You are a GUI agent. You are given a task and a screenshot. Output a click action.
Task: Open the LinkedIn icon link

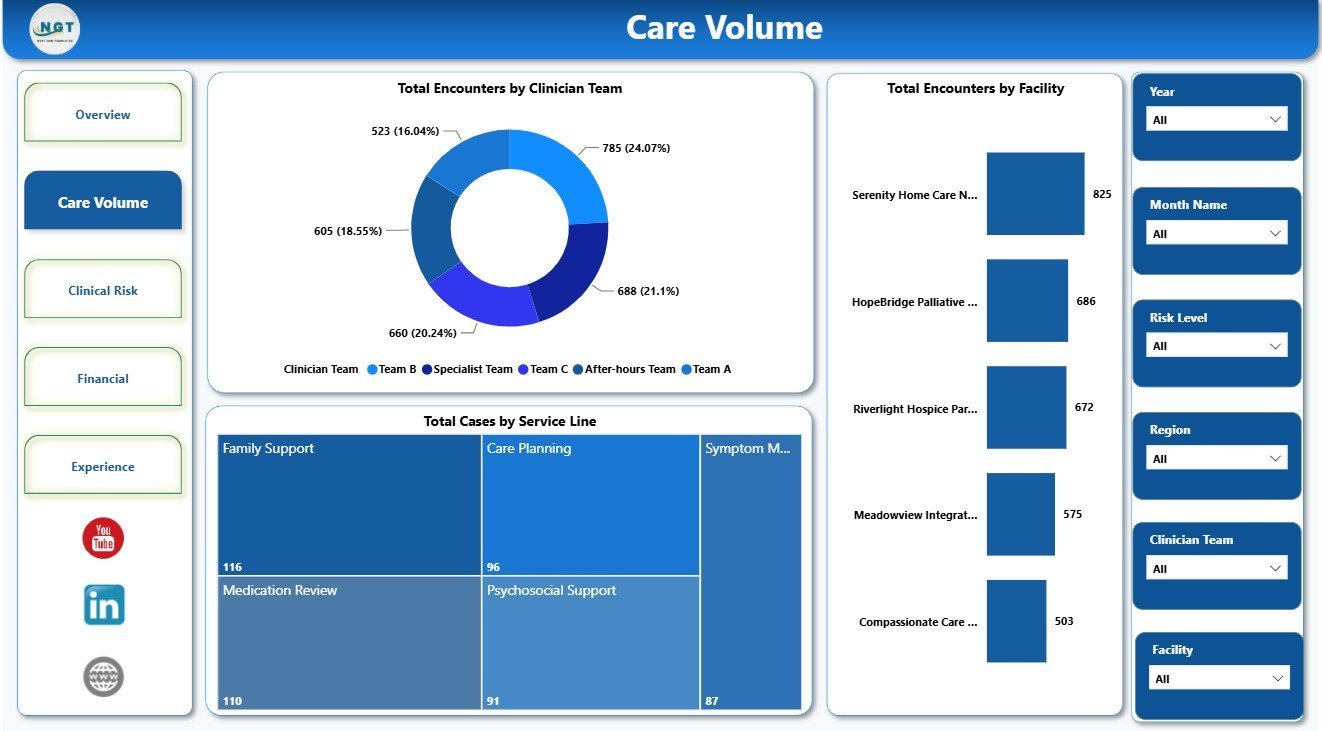coord(104,605)
